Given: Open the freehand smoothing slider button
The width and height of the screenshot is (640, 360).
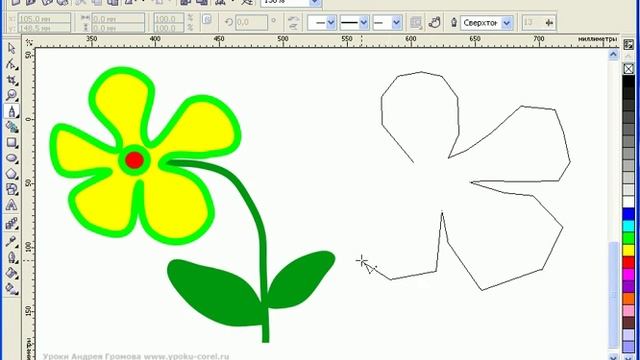Looking at the screenshot, I should (549, 22).
